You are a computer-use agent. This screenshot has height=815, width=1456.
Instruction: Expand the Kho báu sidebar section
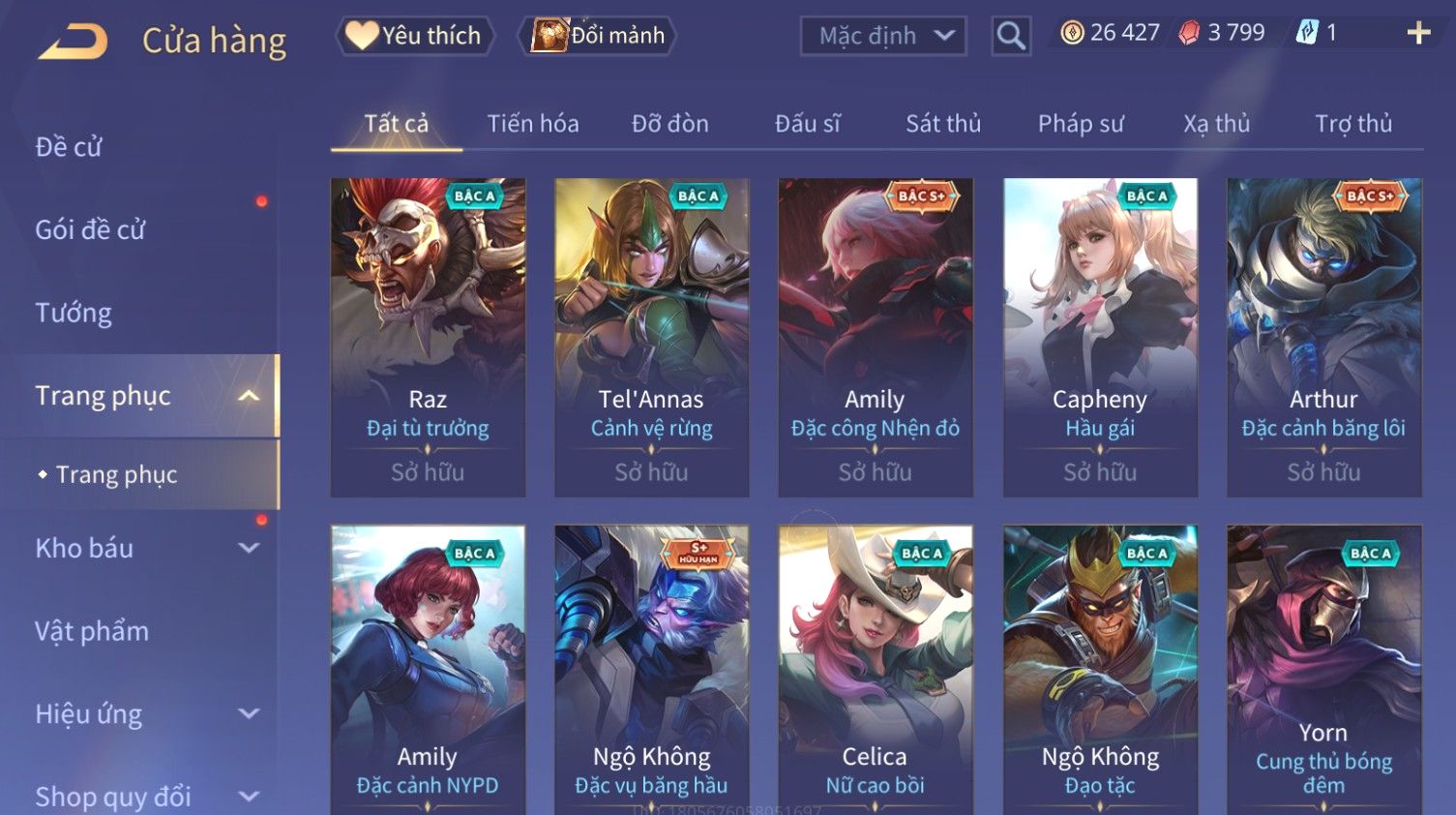coord(249,548)
